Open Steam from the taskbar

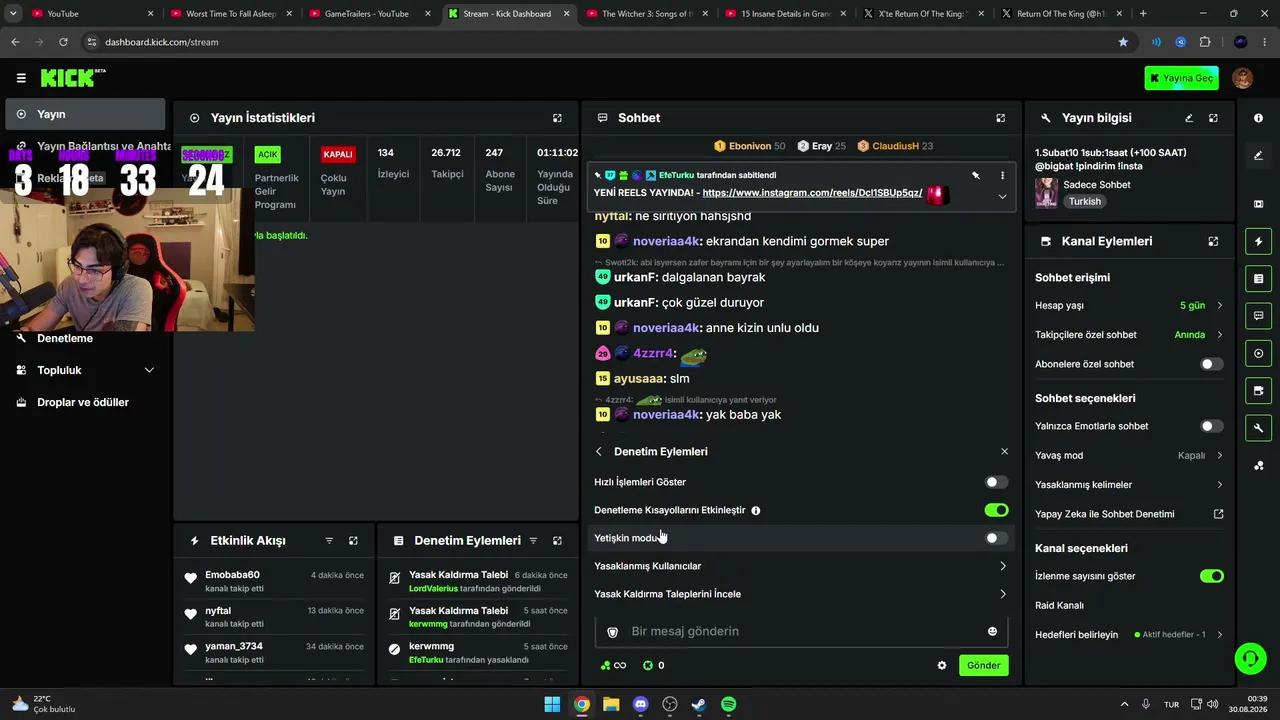699,704
